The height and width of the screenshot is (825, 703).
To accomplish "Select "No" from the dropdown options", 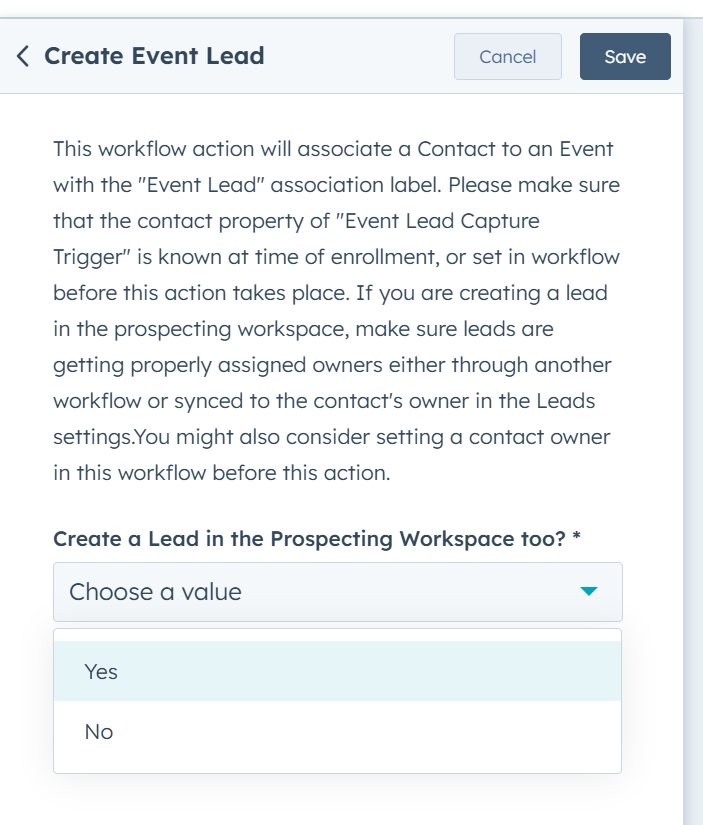I will [x=338, y=731].
